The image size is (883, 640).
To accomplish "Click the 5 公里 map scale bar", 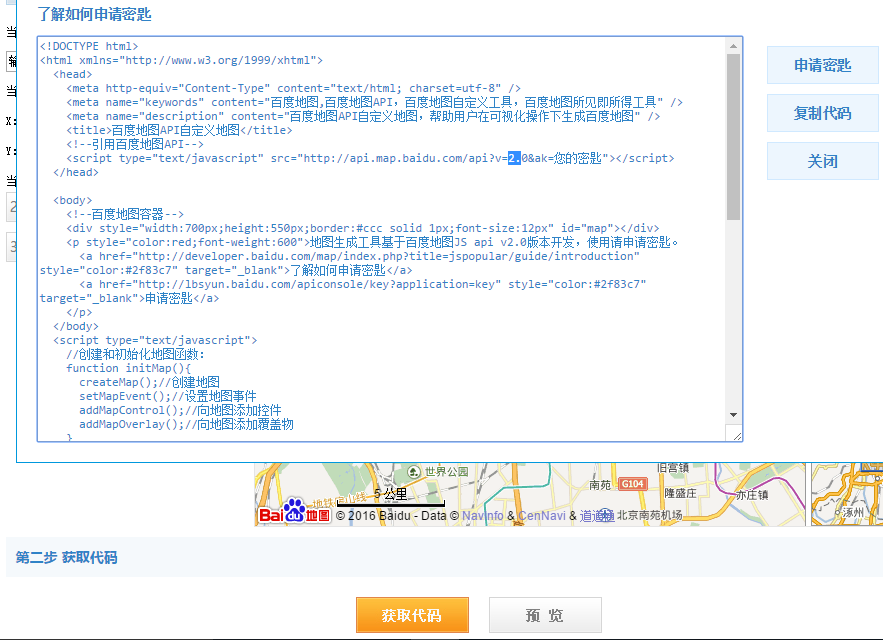I will coord(390,498).
